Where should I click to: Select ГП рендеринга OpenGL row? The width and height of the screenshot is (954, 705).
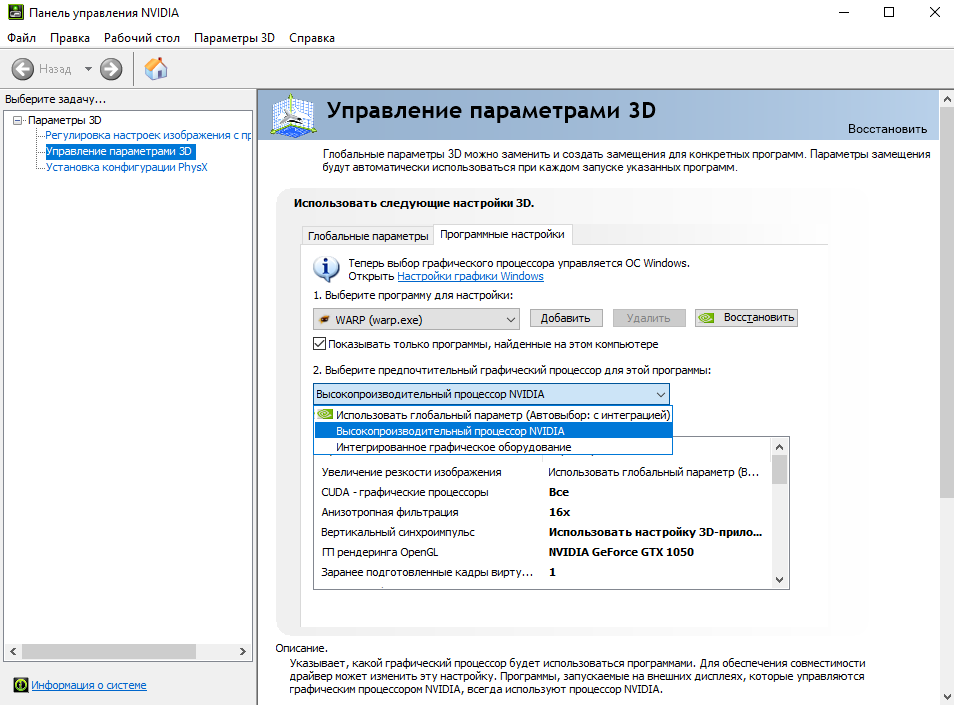[x=542, y=552]
